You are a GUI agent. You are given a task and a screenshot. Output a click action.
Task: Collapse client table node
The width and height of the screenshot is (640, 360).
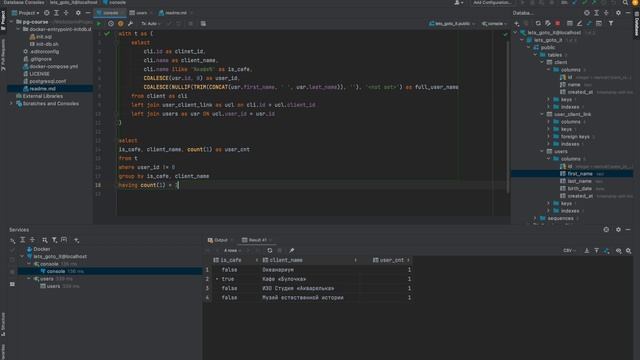pyautogui.click(x=542, y=62)
